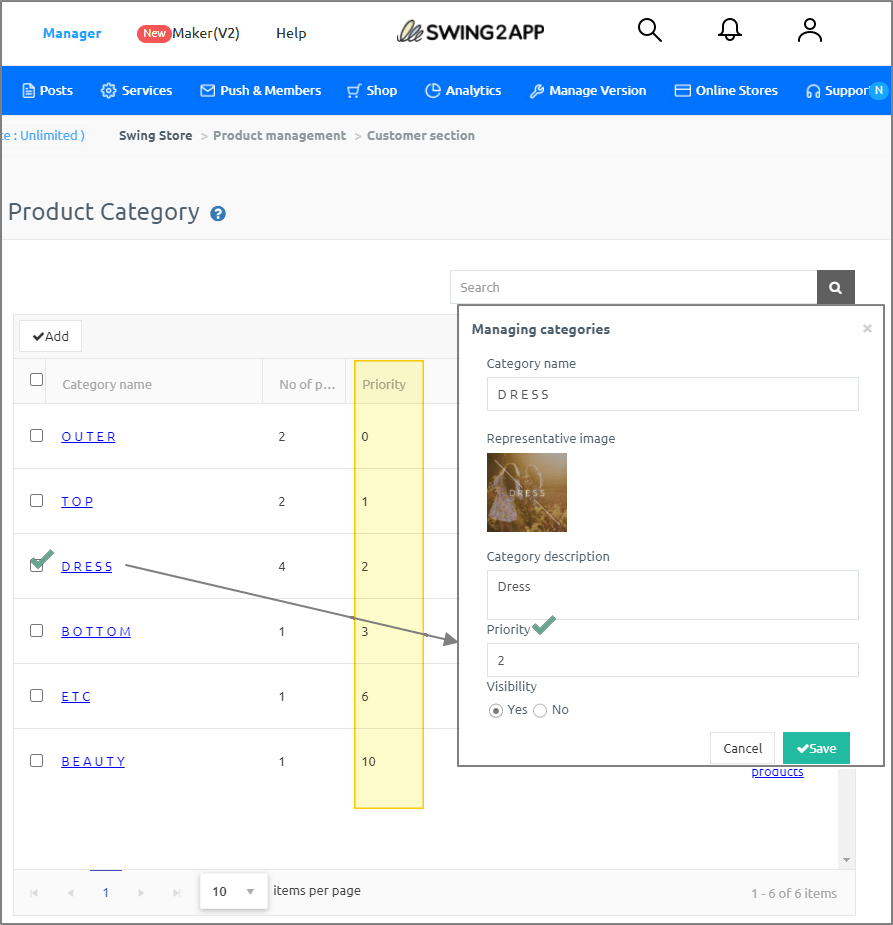Image resolution: width=893 pixels, height=925 pixels.
Task: Close the Managing categories dialog with X
Action: (867, 329)
